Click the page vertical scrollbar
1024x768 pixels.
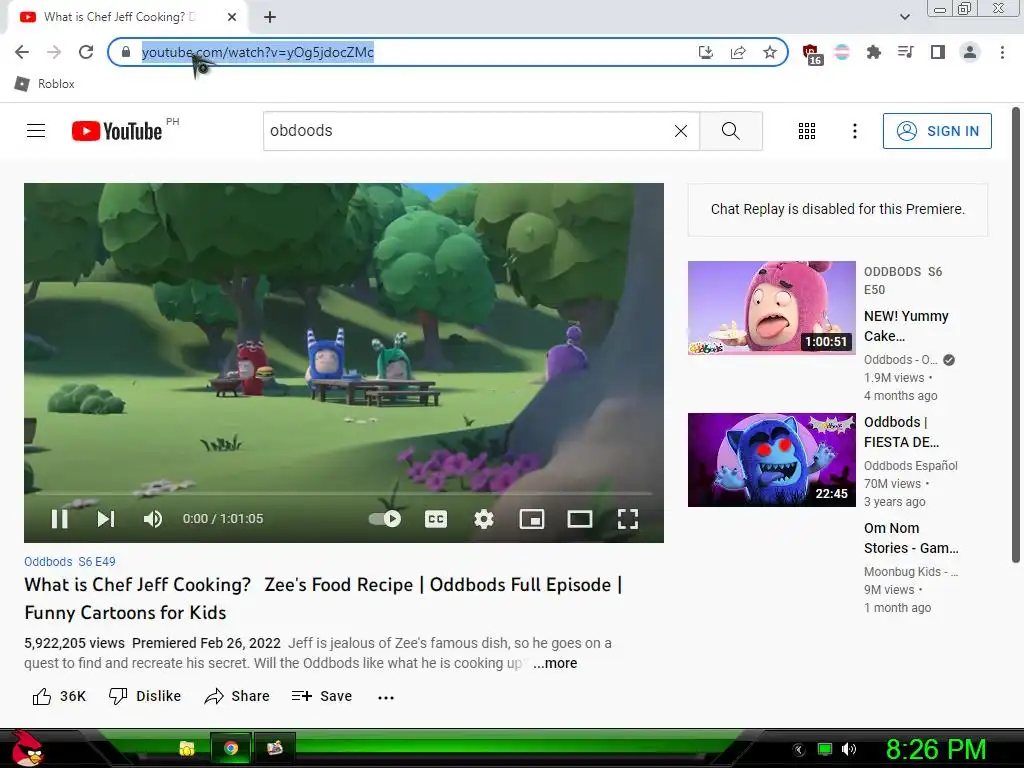pyautogui.click(x=1016, y=336)
